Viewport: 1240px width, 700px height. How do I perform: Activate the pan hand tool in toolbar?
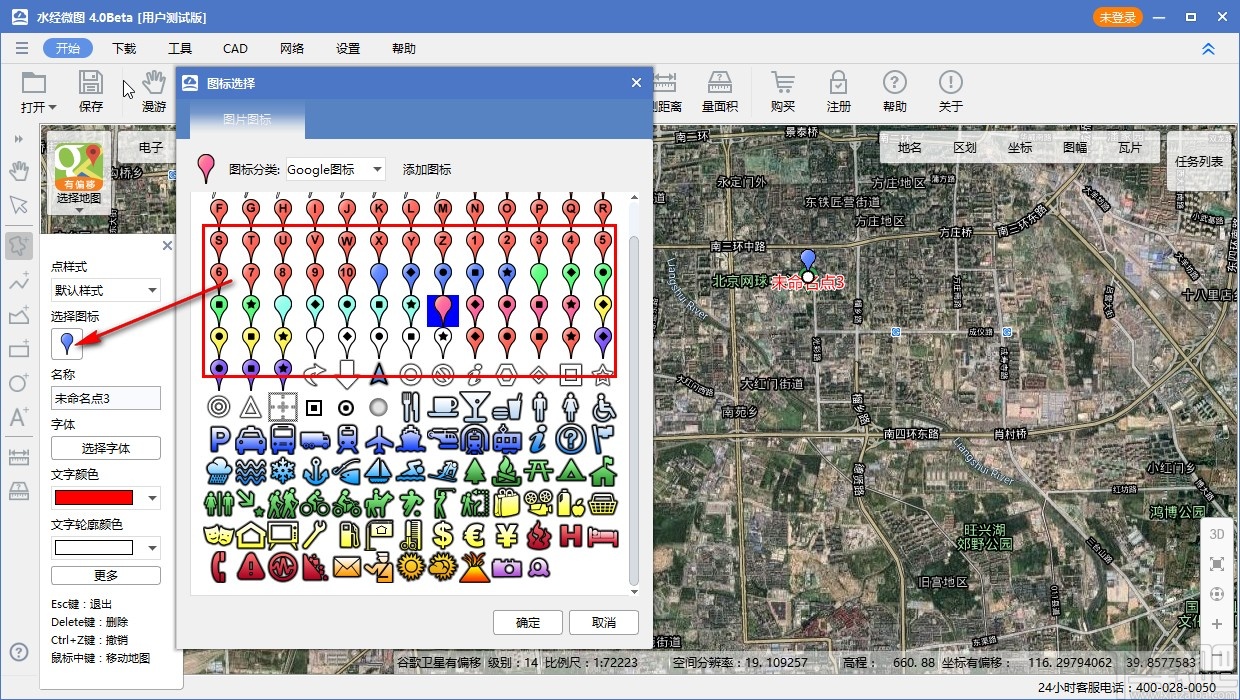(154, 92)
